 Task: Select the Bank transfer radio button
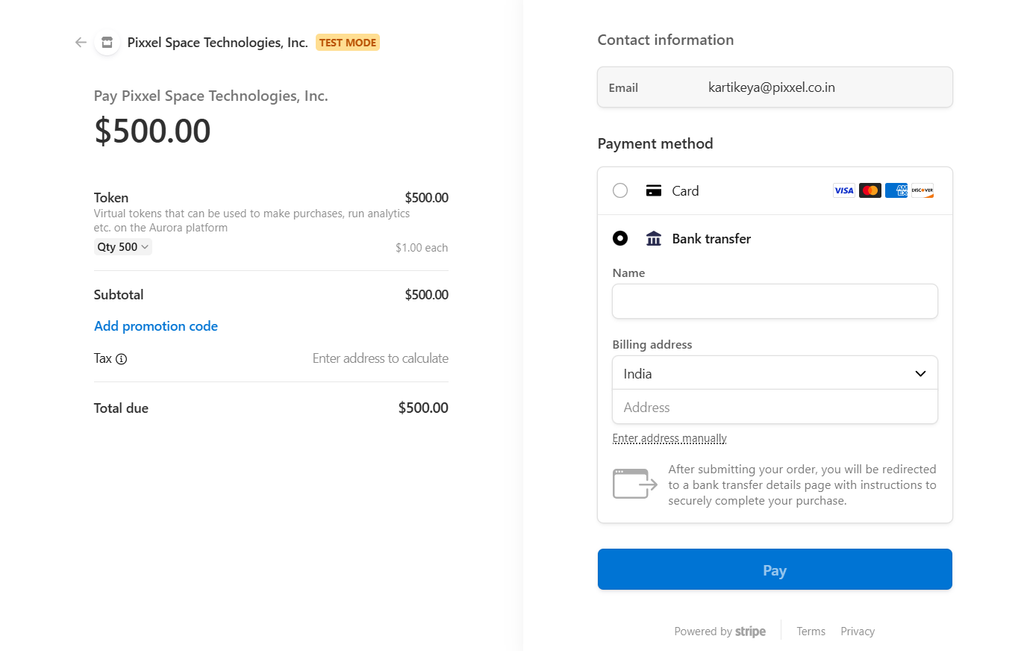[620, 238]
